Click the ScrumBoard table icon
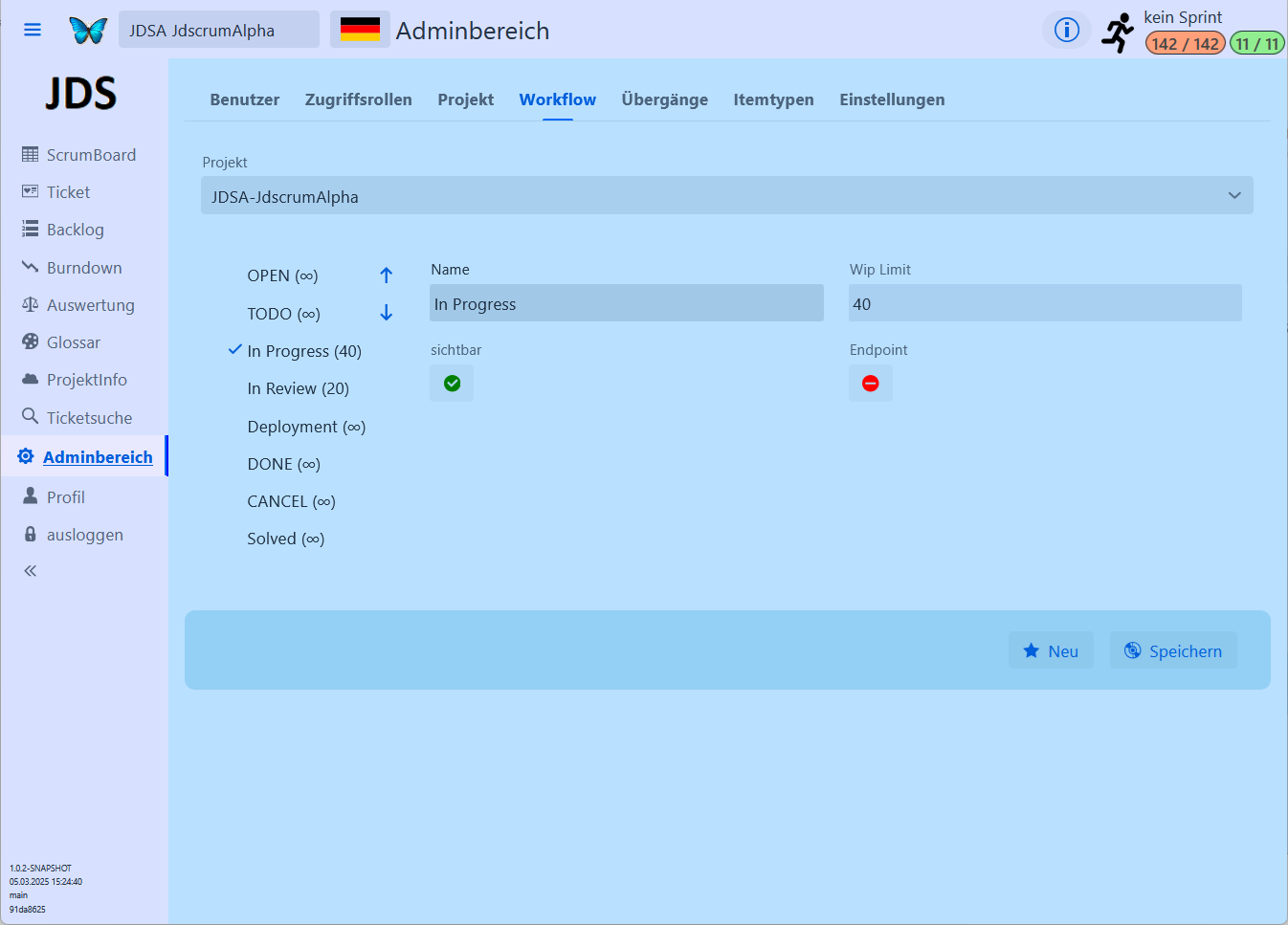Image resolution: width=1288 pixels, height=925 pixels. click(x=31, y=154)
